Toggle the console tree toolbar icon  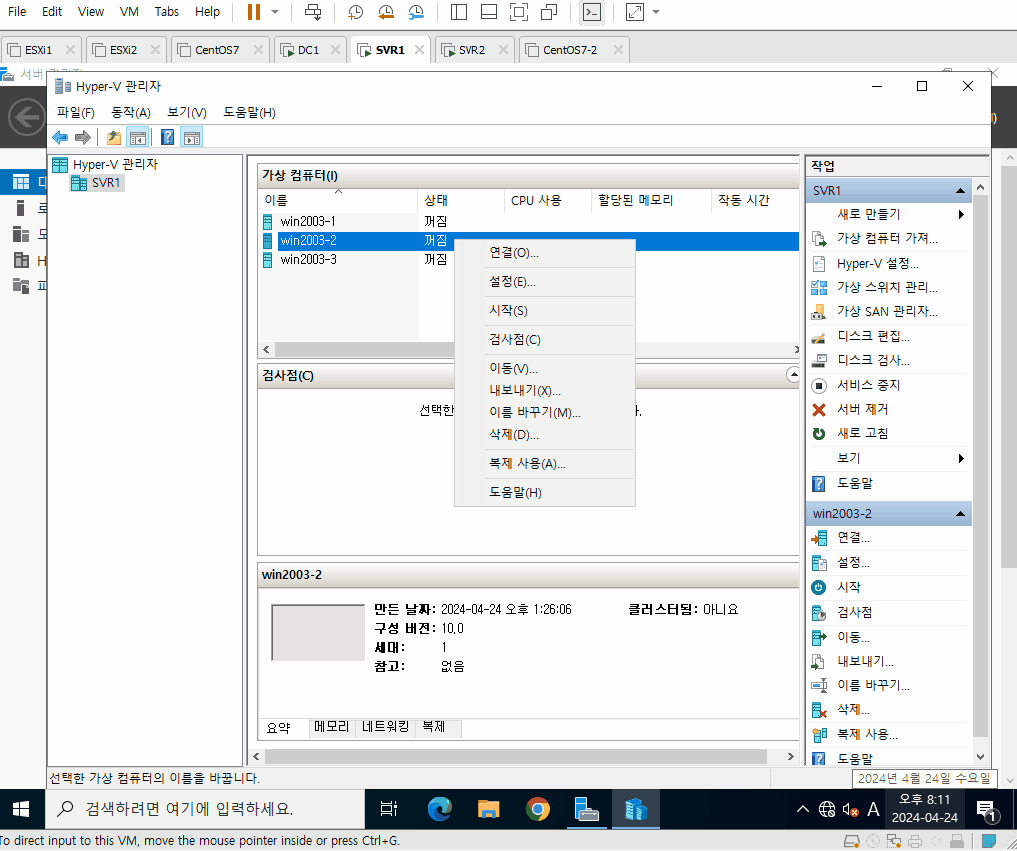[138, 138]
